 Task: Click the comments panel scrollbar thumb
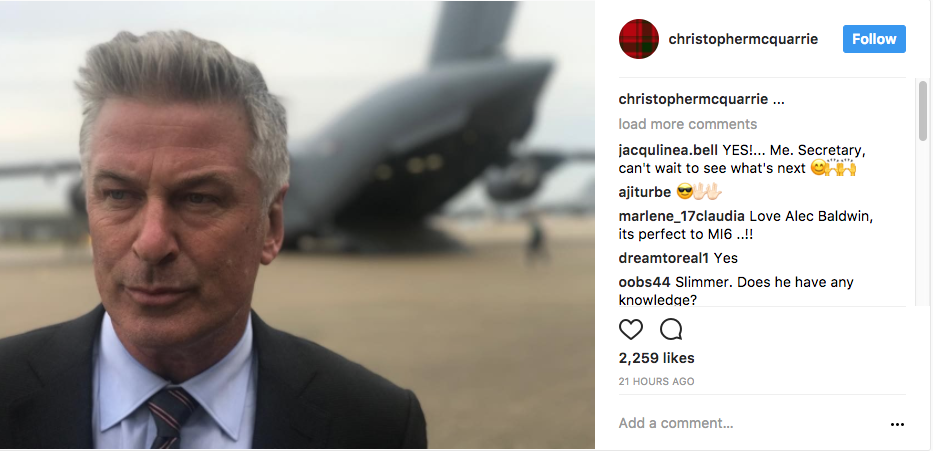[x=923, y=111]
